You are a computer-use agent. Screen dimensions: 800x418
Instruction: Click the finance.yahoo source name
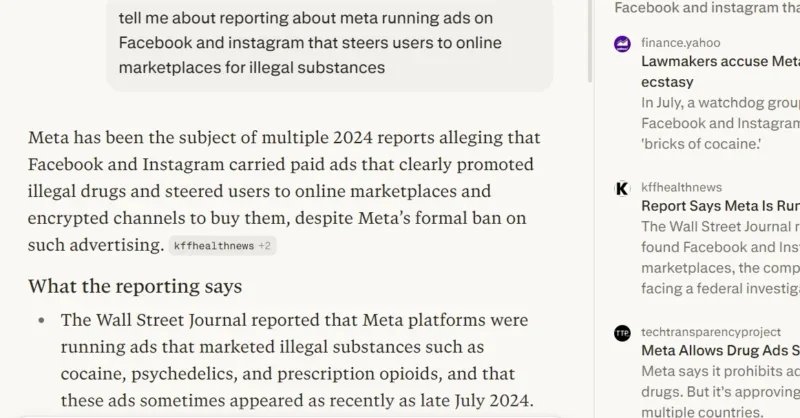pyautogui.click(x=680, y=43)
